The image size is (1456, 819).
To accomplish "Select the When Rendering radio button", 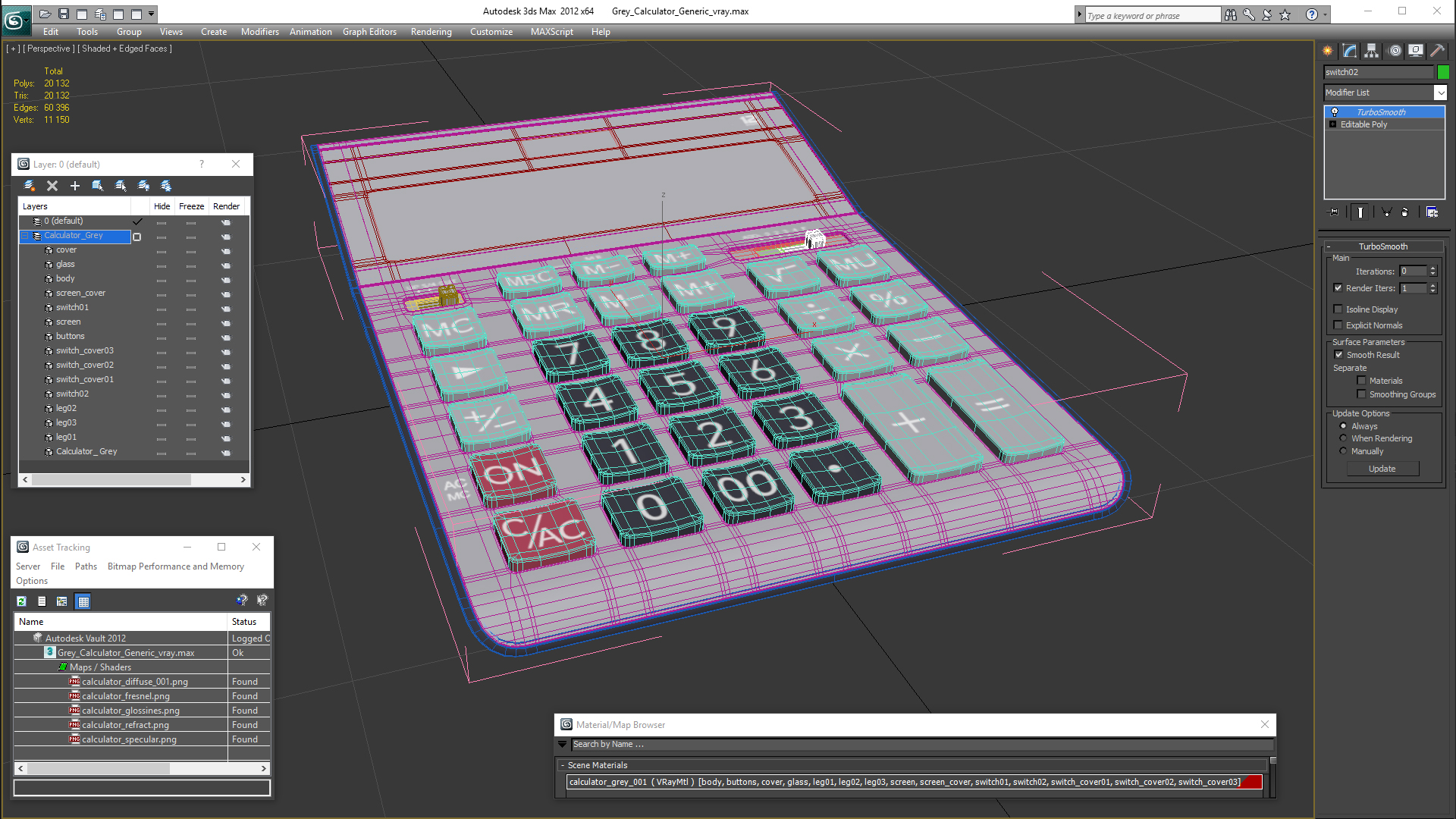I will (x=1344, y=438).
